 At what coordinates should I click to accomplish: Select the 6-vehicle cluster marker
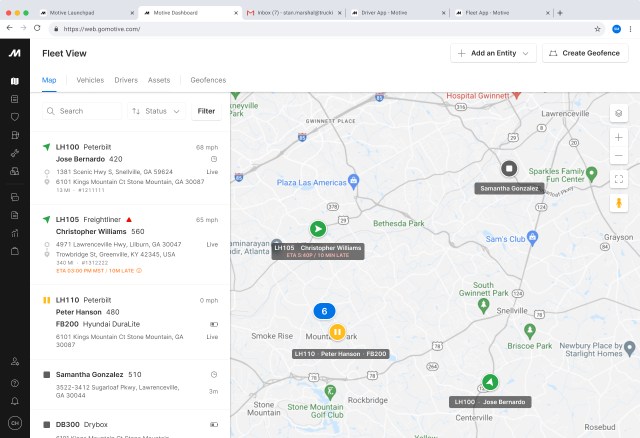[324, 311]
